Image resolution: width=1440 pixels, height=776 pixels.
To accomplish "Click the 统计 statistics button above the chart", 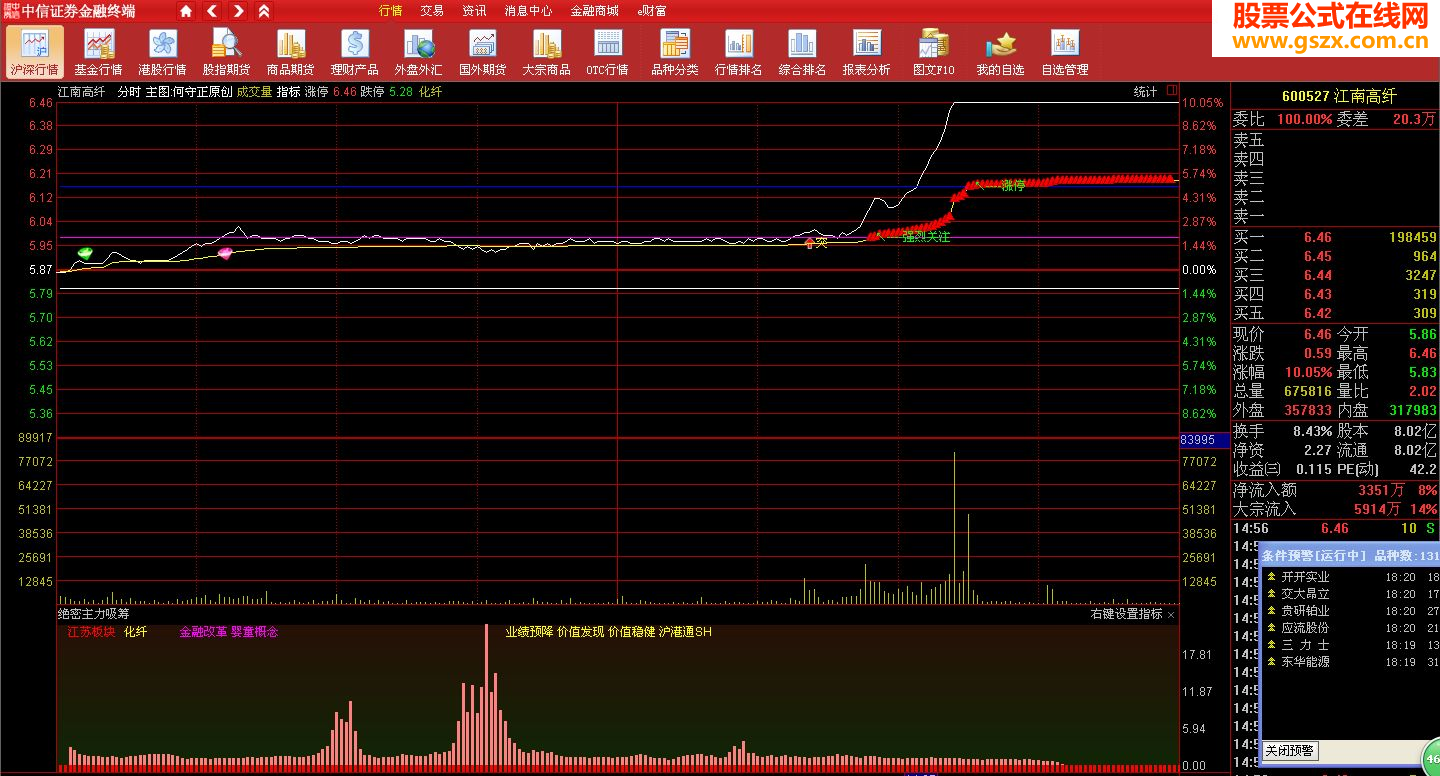I will click(1145, 91).
